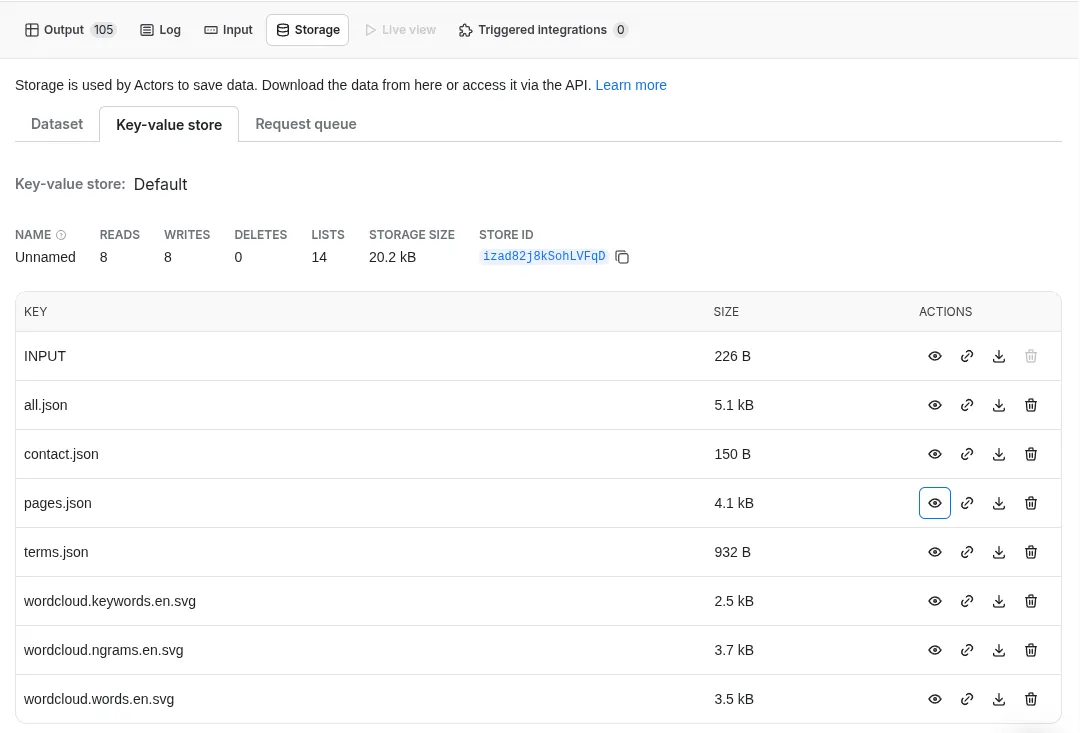1080x733 pixels.
Task: Switch to the Log tab
Action: click(x=160, y=30)
